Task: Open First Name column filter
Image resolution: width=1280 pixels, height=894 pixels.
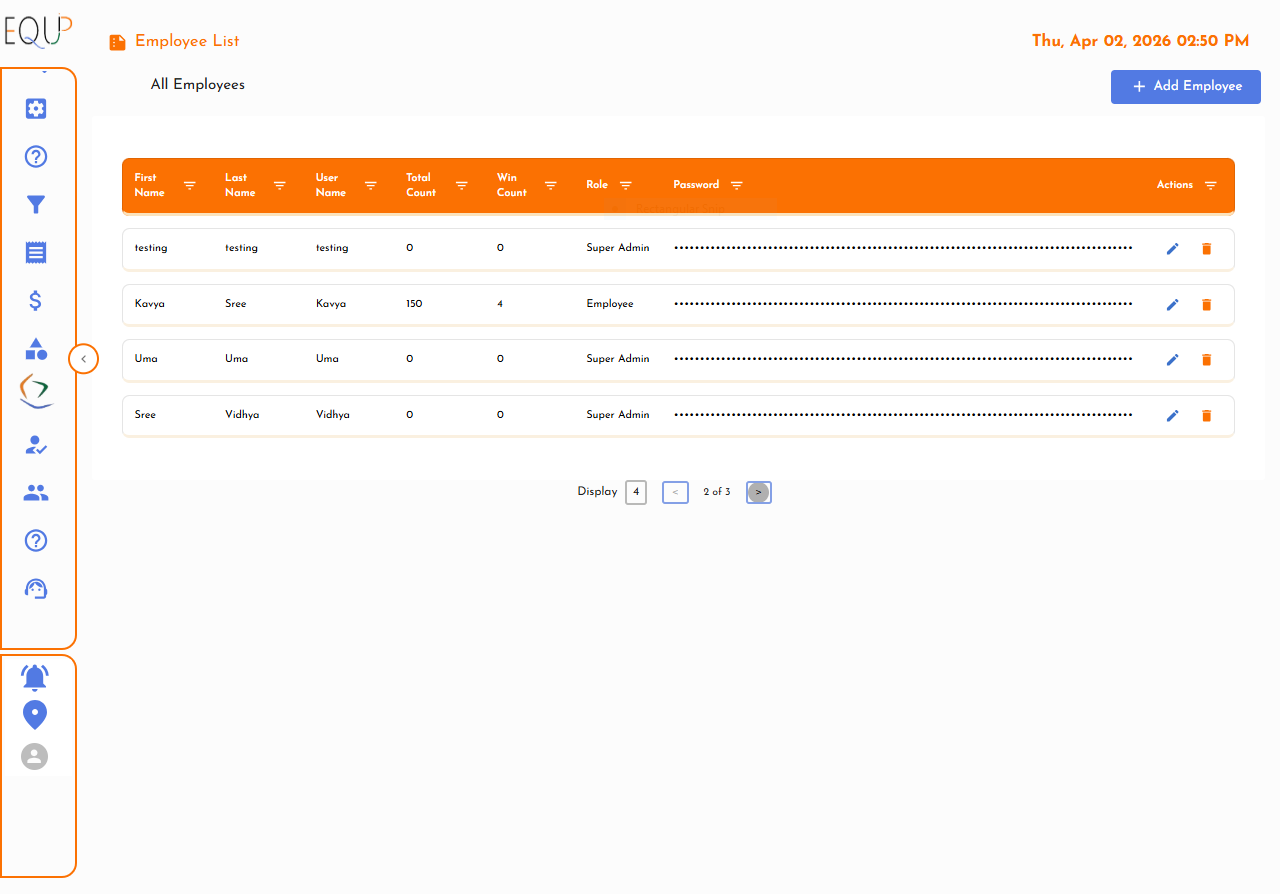Action: (190, 185)
